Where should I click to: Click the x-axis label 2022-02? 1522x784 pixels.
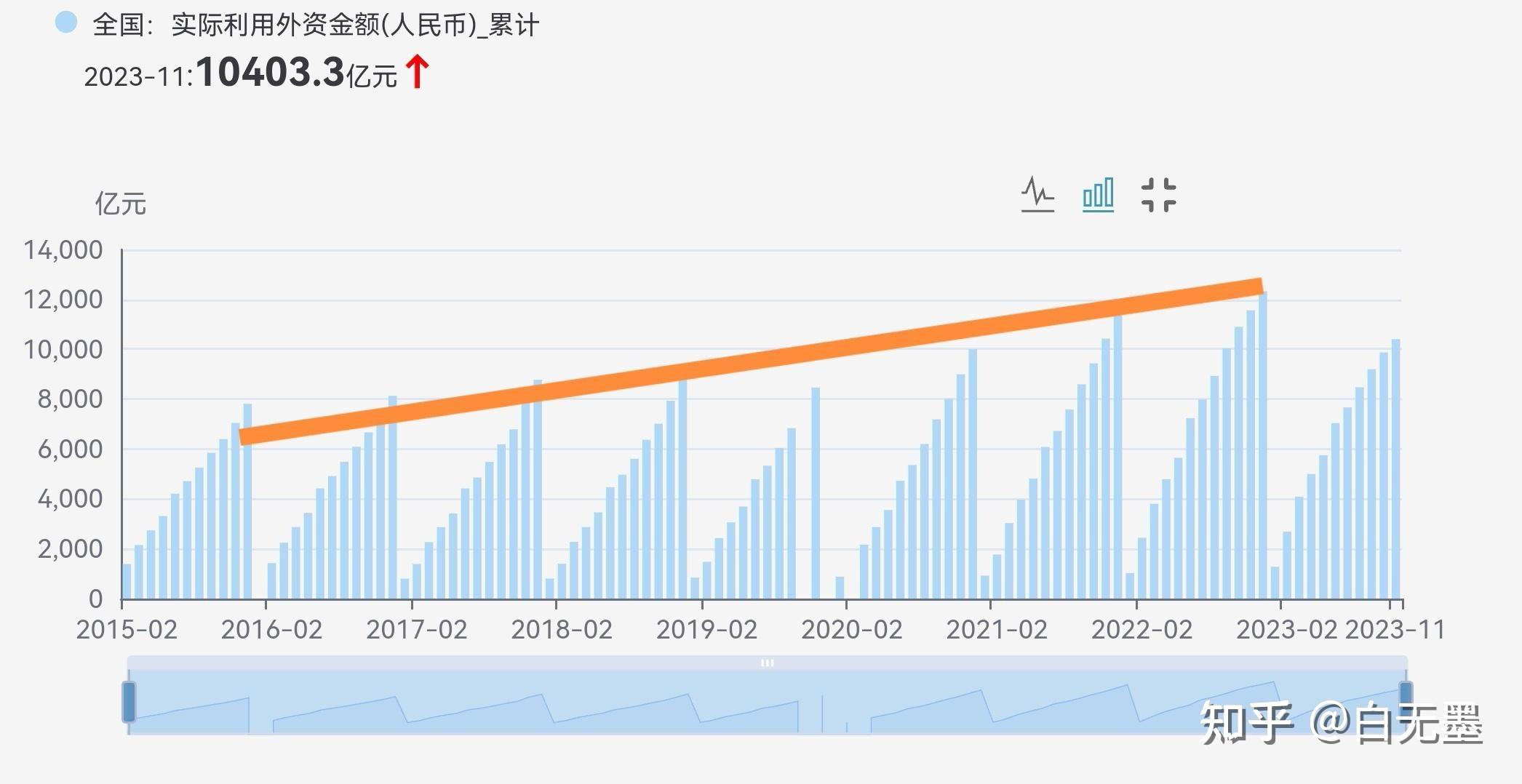point(1141,630)
